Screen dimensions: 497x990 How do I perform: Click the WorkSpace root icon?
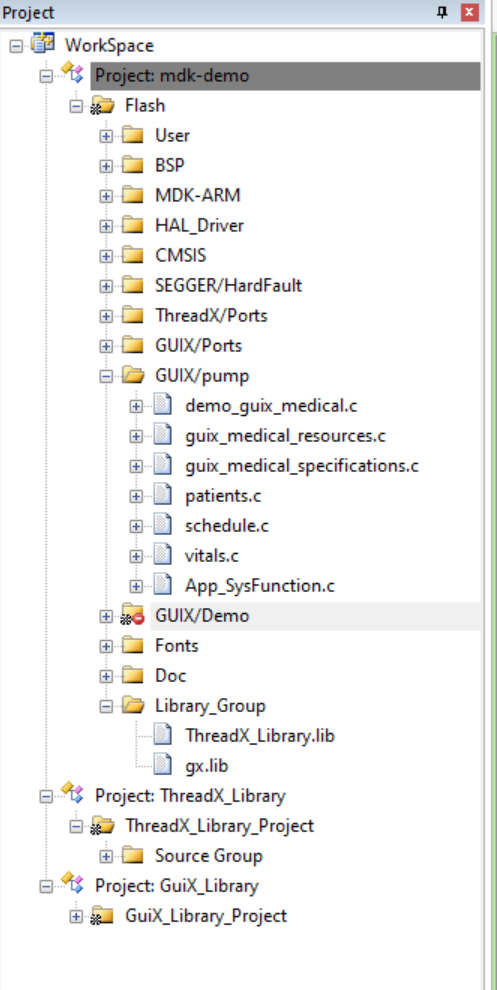click(43, 45)
